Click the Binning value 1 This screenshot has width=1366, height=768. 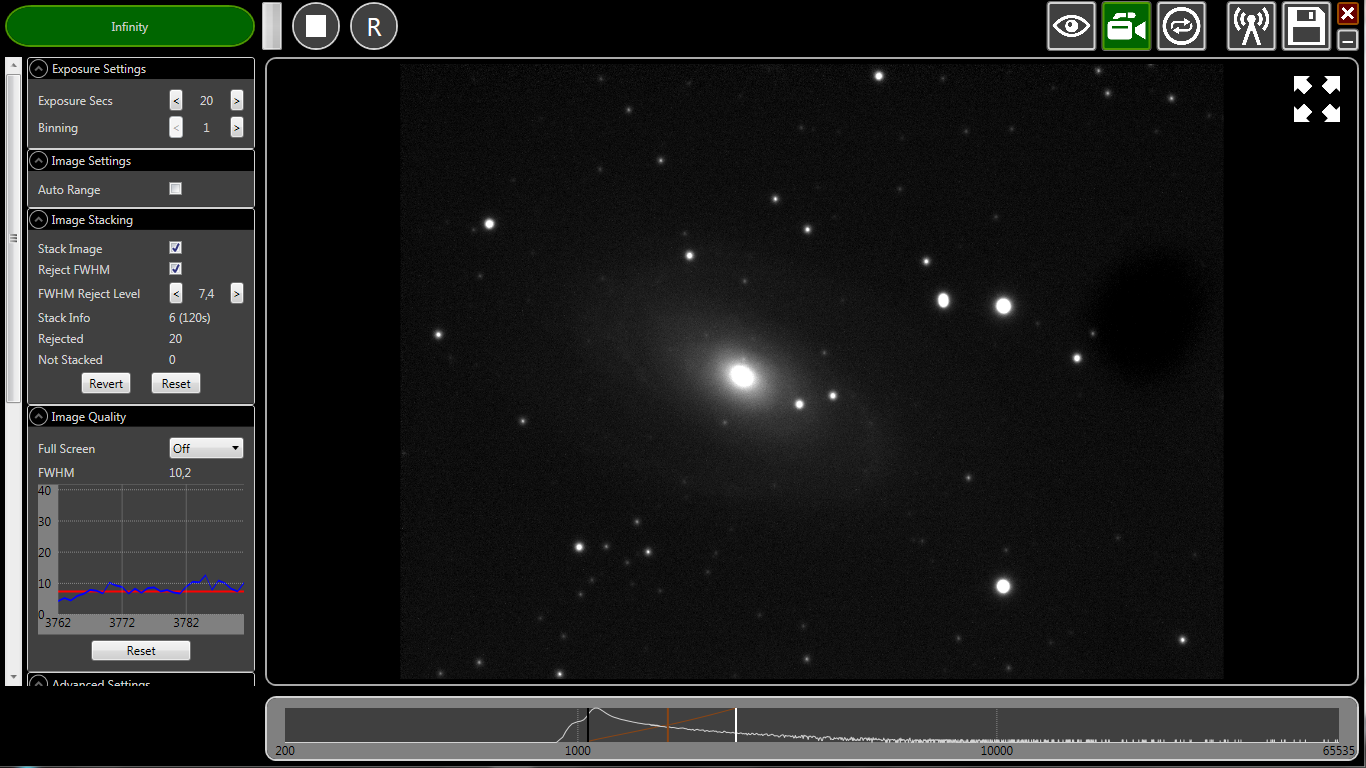206,128
